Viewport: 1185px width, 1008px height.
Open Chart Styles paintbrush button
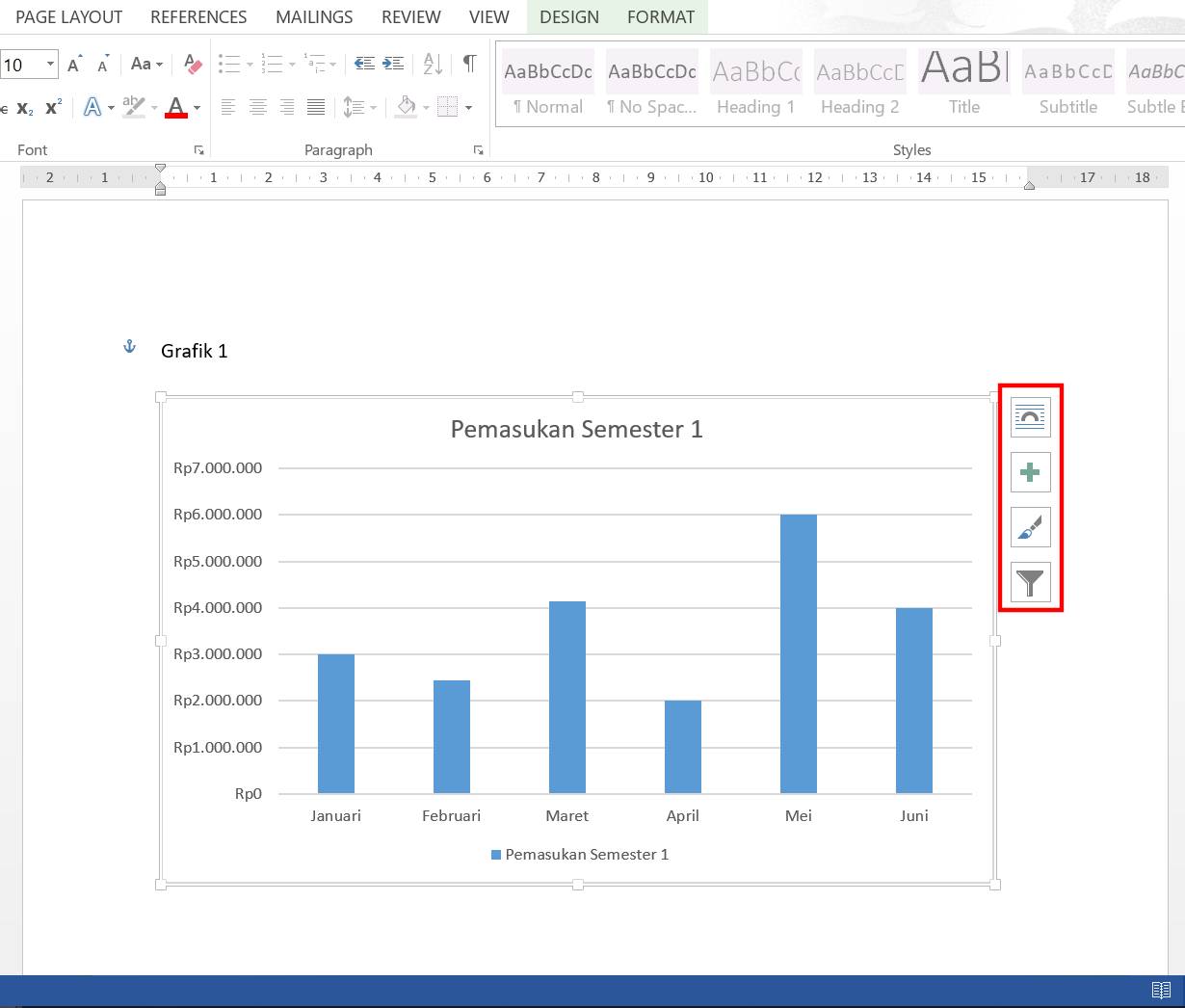pyautogui.click(x=1030, y=527)
